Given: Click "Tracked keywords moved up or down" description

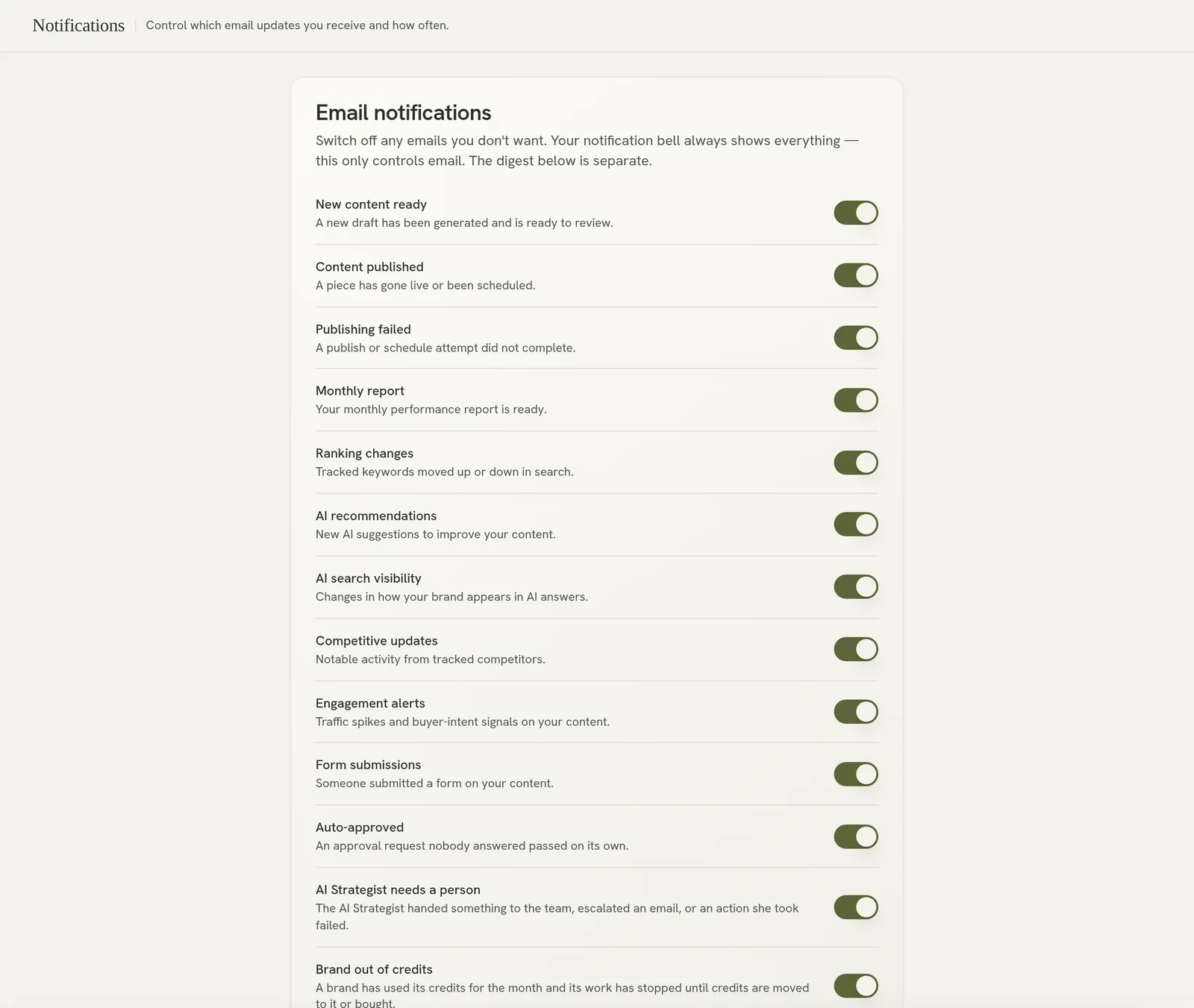Looking at the screenshot, I should pyautogui.click(x=445, y=472).
